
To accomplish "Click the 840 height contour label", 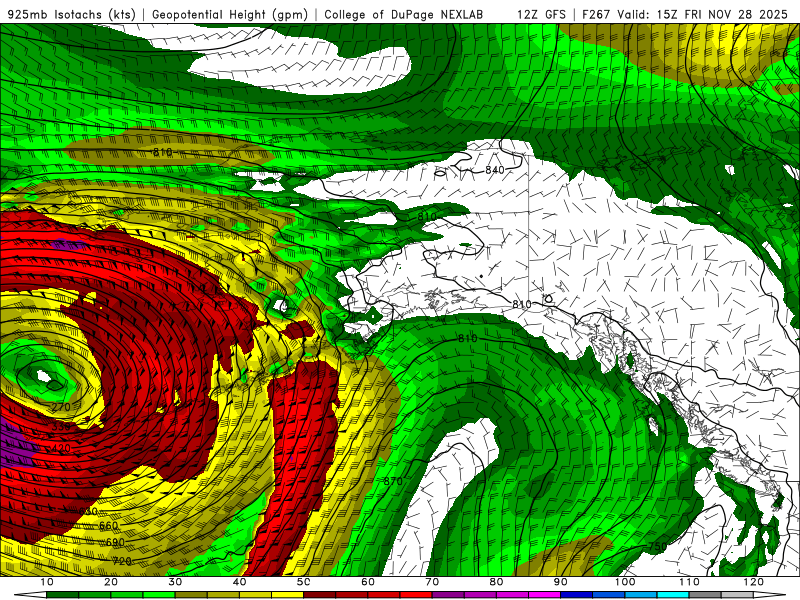I will [494, 170].
